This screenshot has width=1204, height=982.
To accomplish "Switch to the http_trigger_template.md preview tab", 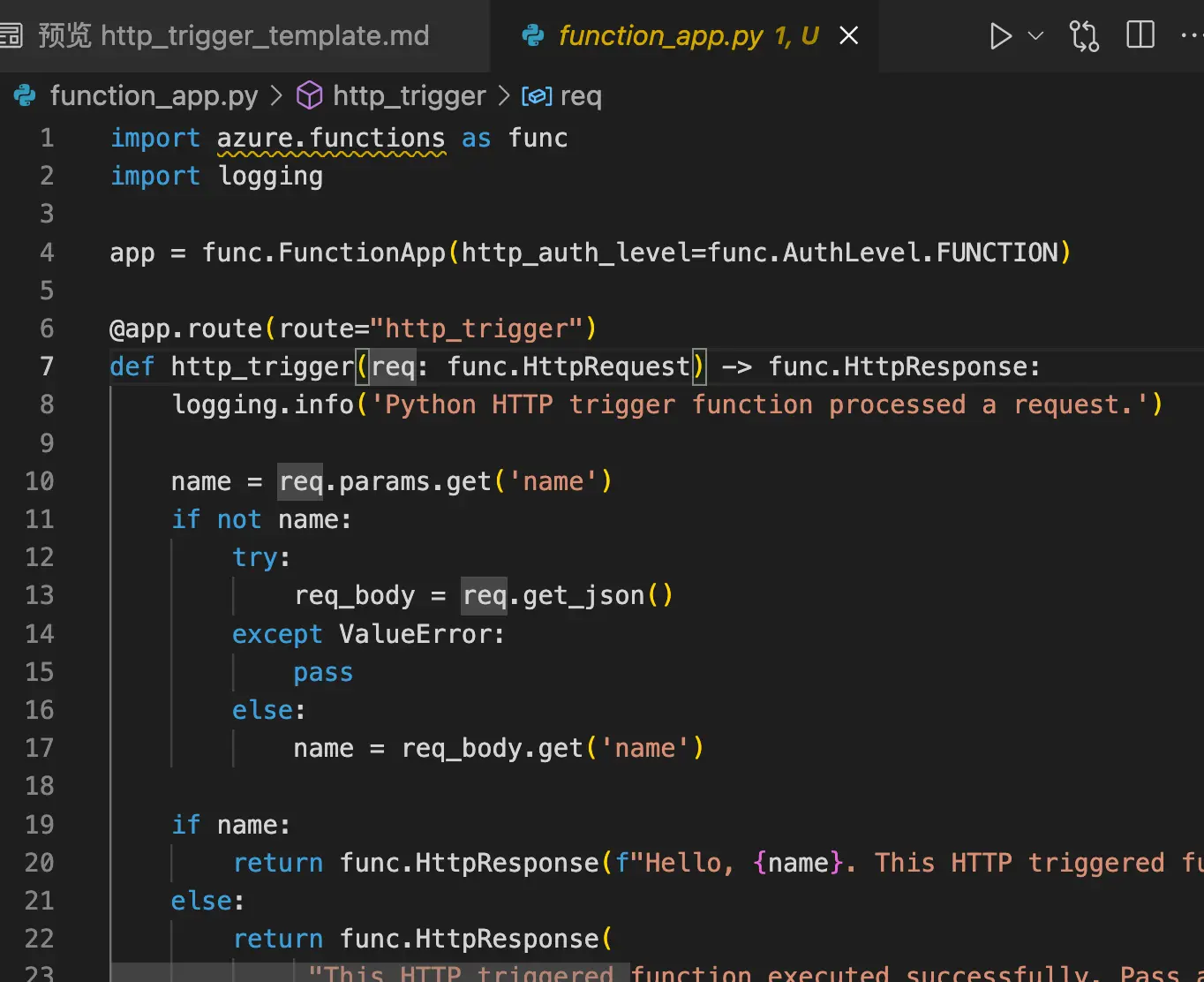I will 234,35.
